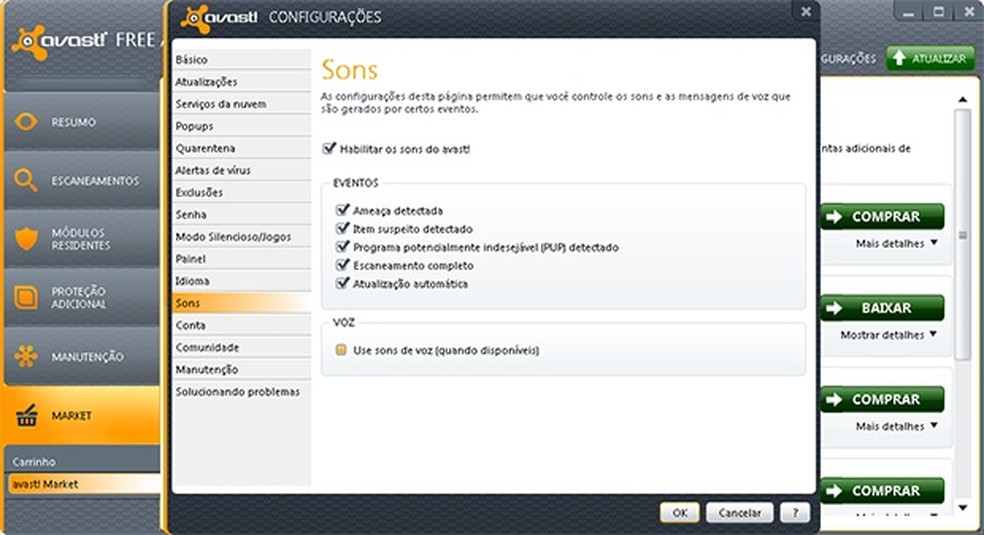The height and width of the screenshot is (535, 984).
Task: Open Escaneamentos magnifier icon
Action: pos(26,180)
